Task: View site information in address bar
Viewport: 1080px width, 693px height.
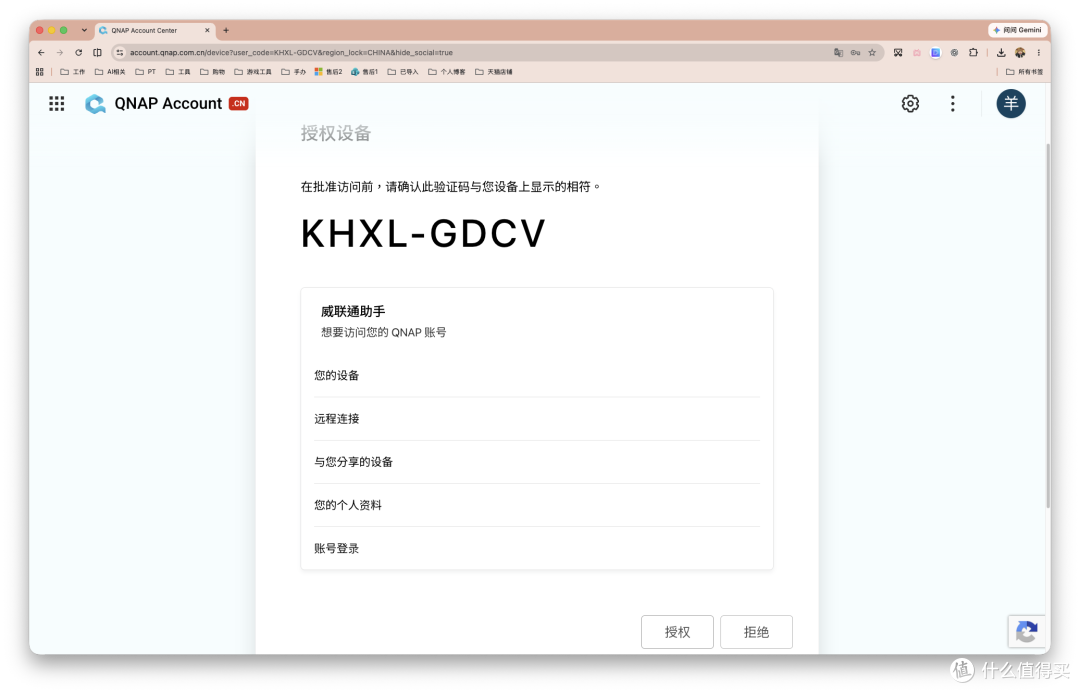Action: point(120,52)
